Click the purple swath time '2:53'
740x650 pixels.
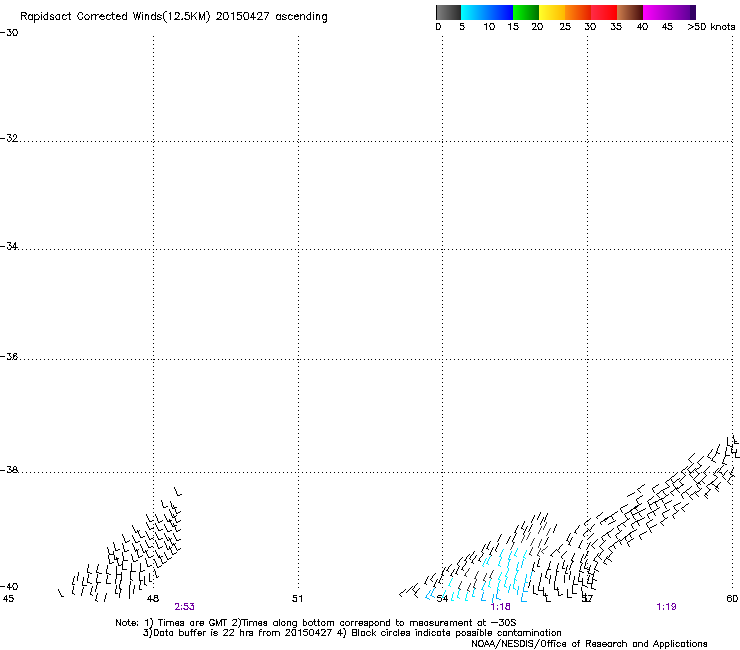click(185, 607)
